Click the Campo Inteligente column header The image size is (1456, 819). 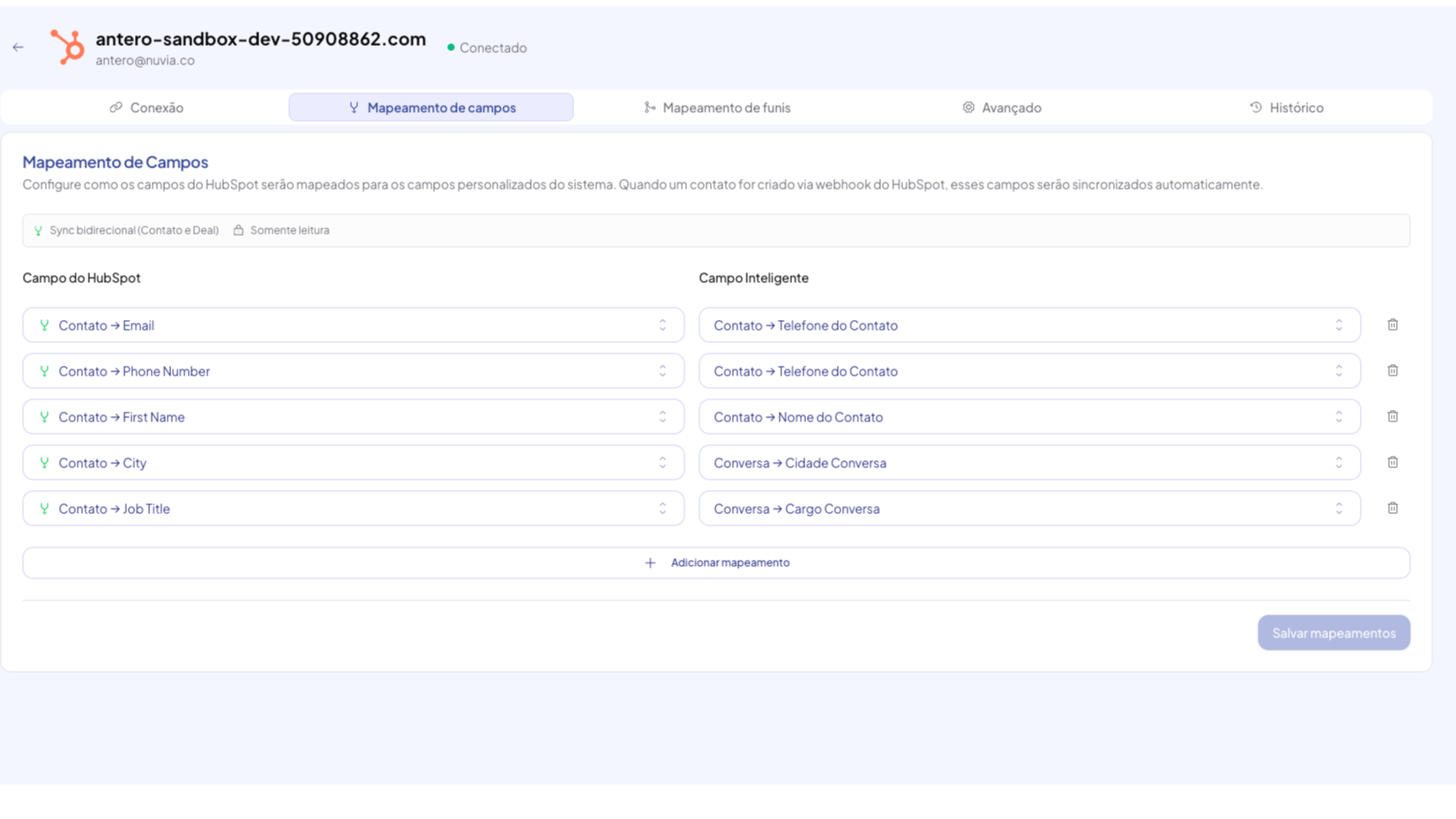point(754,278)
